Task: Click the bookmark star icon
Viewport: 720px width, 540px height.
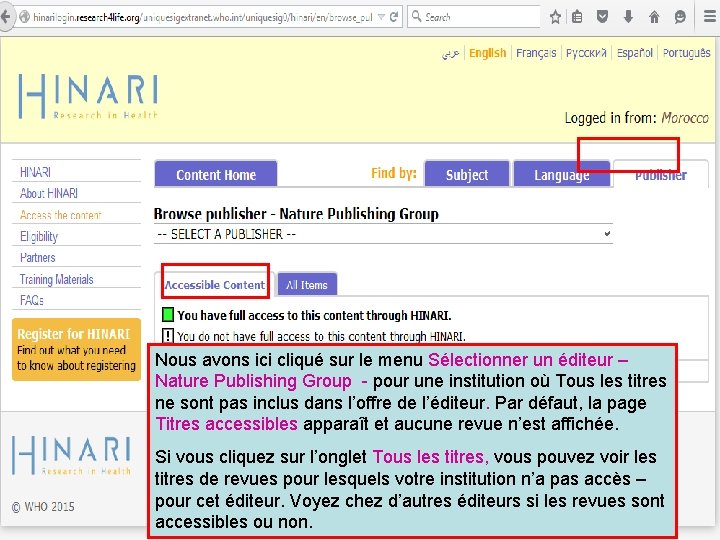Action: [555, 17]
